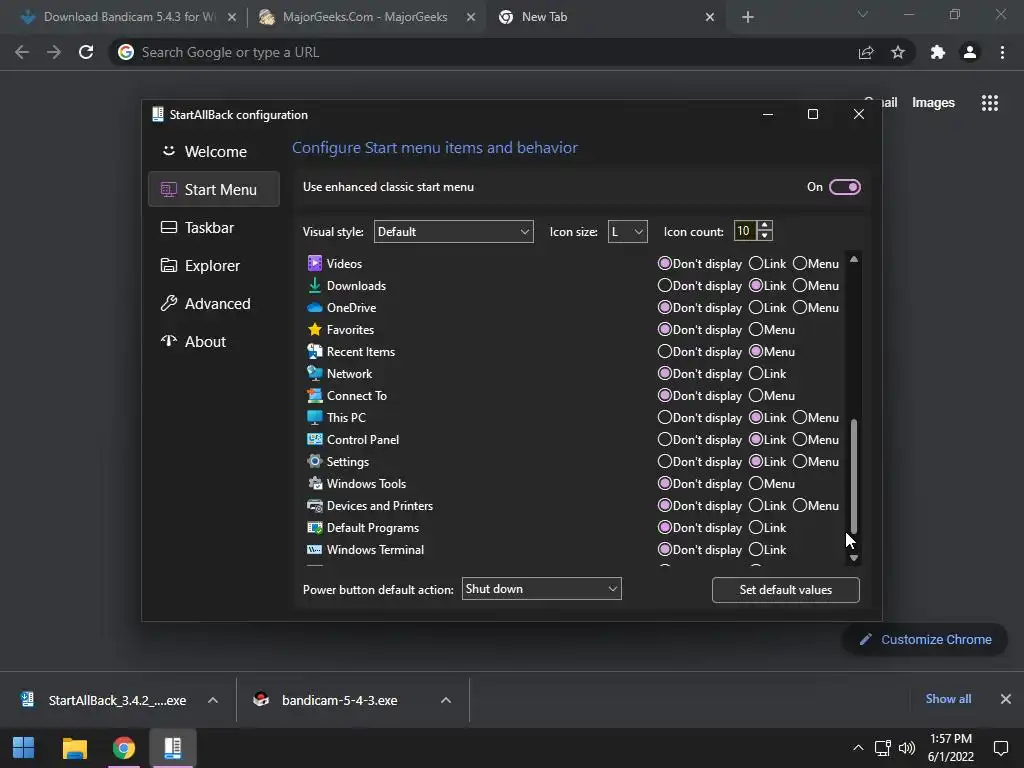The height and width of the screenshot is (768, 1024).
Task: Open the Welcome section
Action: 214,152
